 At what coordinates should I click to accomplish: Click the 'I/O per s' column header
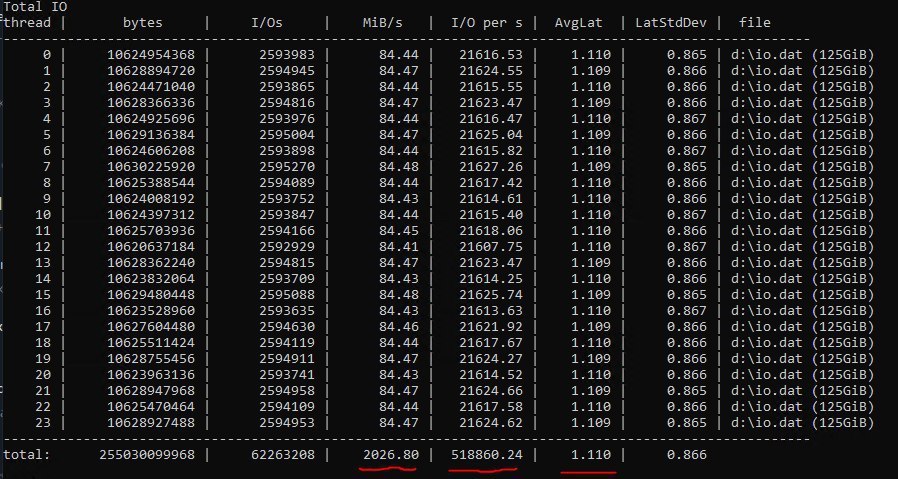[x=487, y=23]
